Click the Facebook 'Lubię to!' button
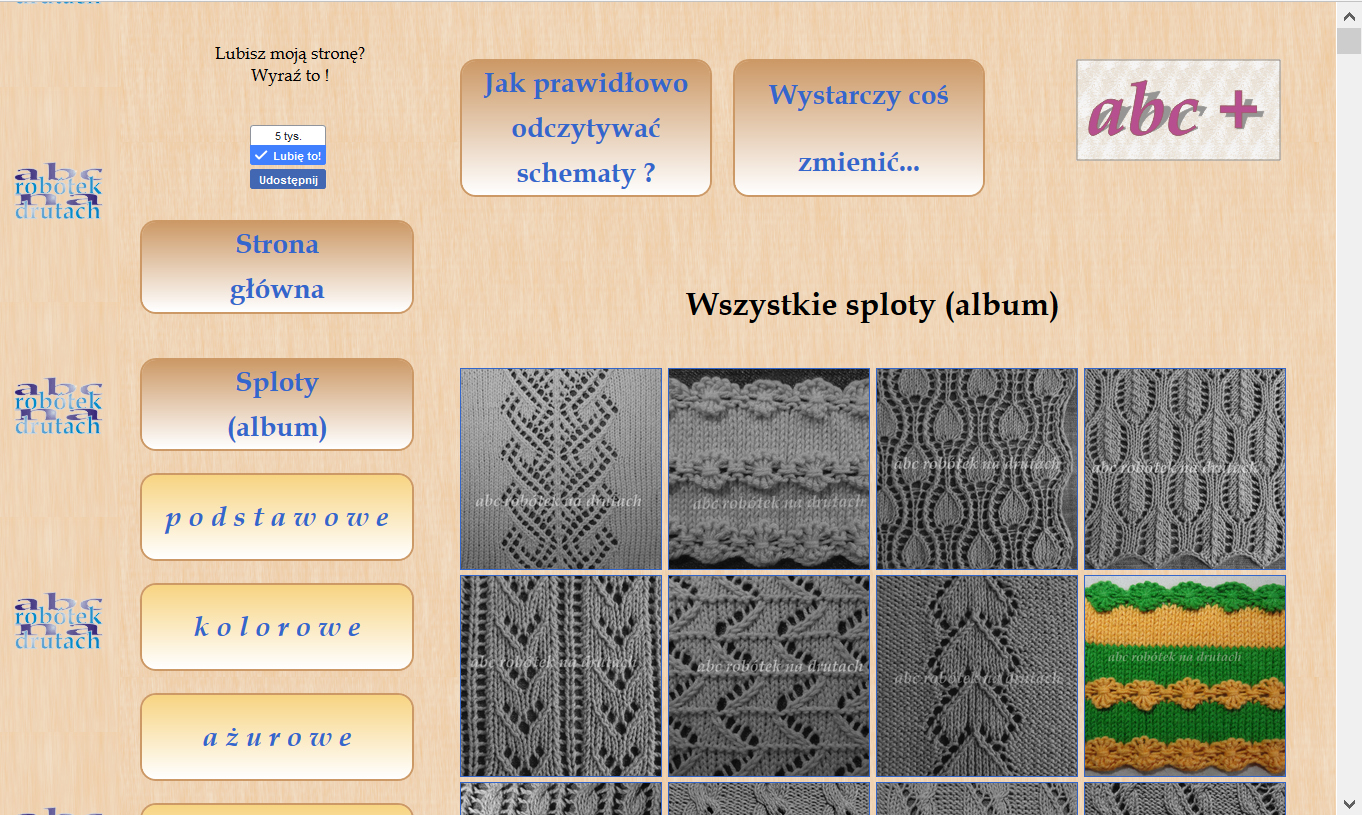Image resolution: width=1362 pixels, height=815 pixels. click(288, 156)
